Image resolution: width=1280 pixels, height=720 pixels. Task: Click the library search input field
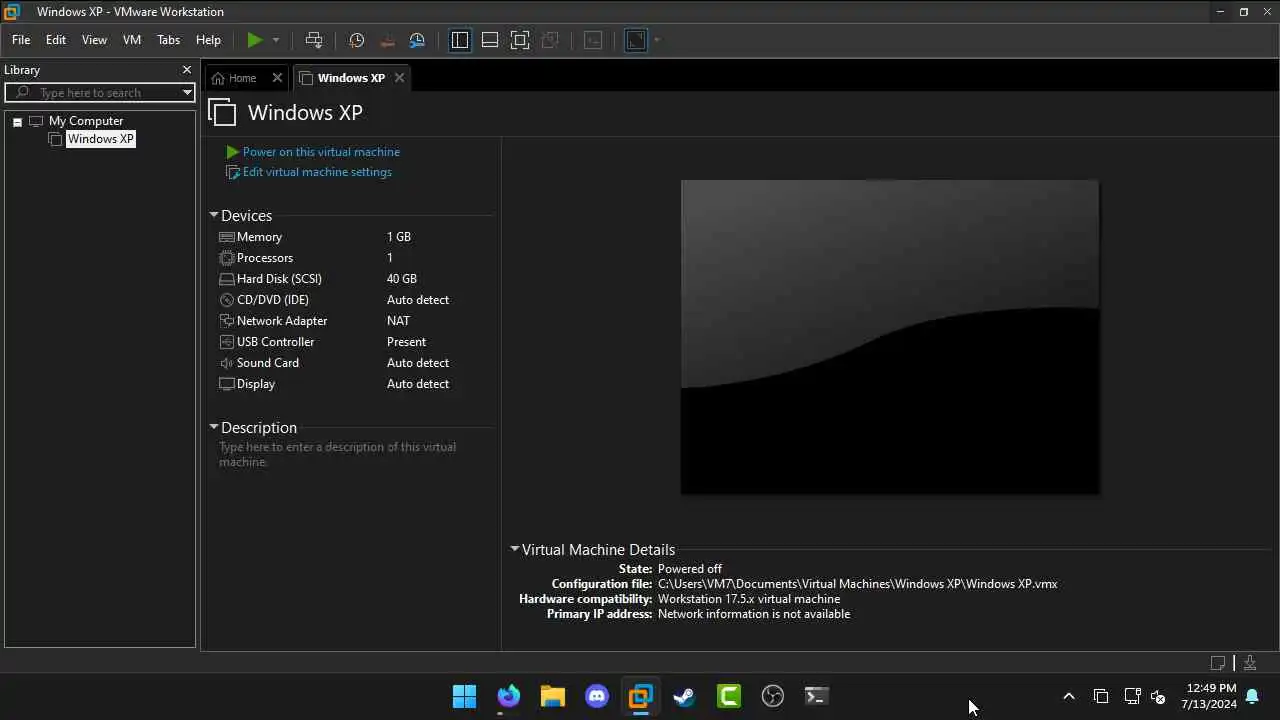98,93
